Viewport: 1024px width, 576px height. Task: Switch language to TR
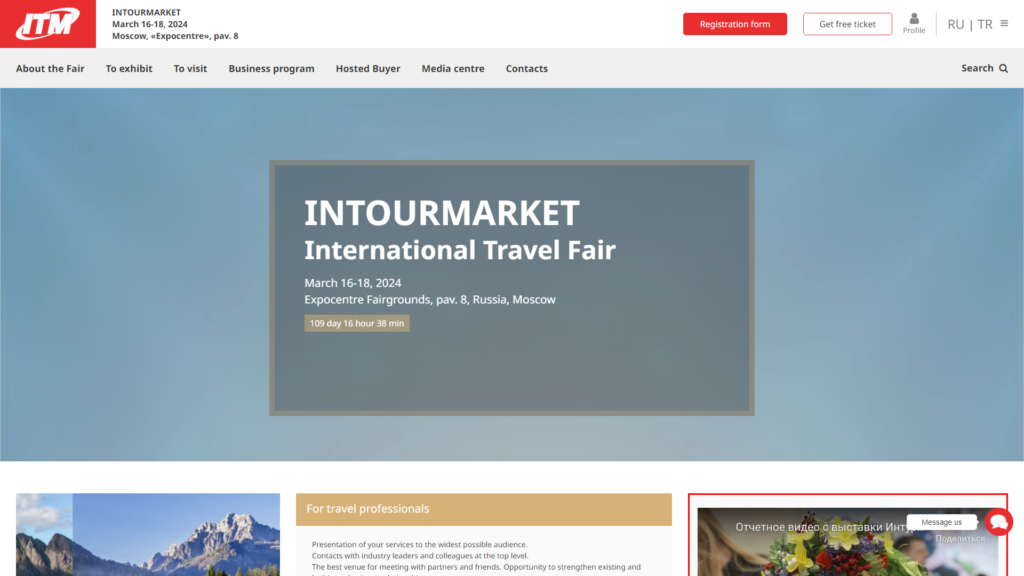(985, 24)
